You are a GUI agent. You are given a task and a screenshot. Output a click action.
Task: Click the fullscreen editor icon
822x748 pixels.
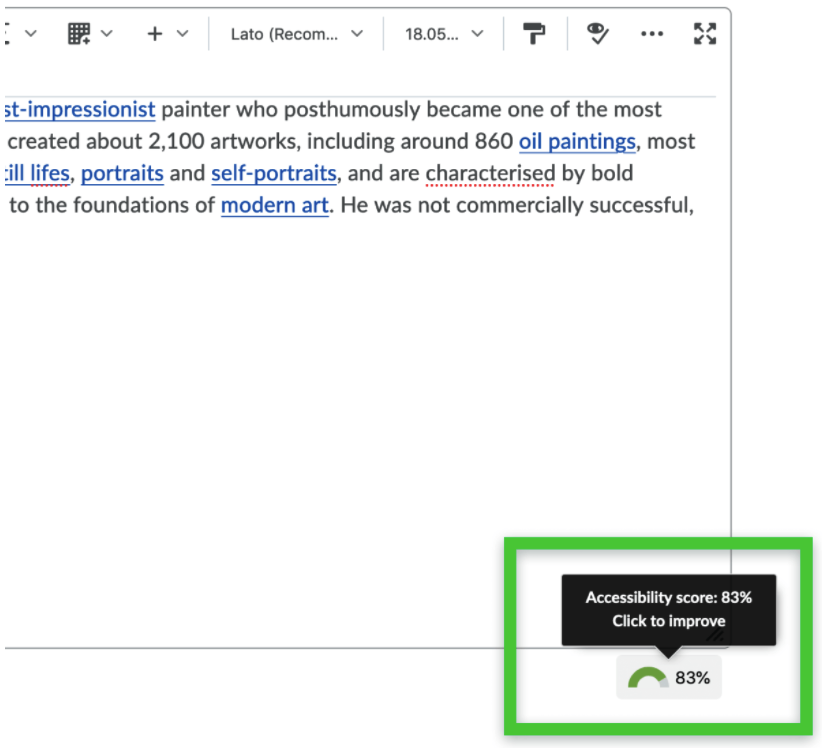[x=705, y=33]
